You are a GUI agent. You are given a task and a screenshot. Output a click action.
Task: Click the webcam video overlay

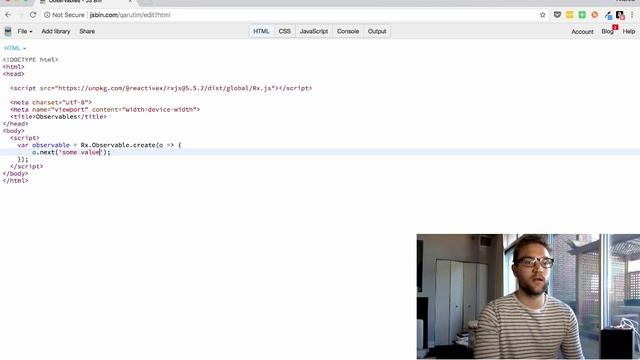click(528, 297)
